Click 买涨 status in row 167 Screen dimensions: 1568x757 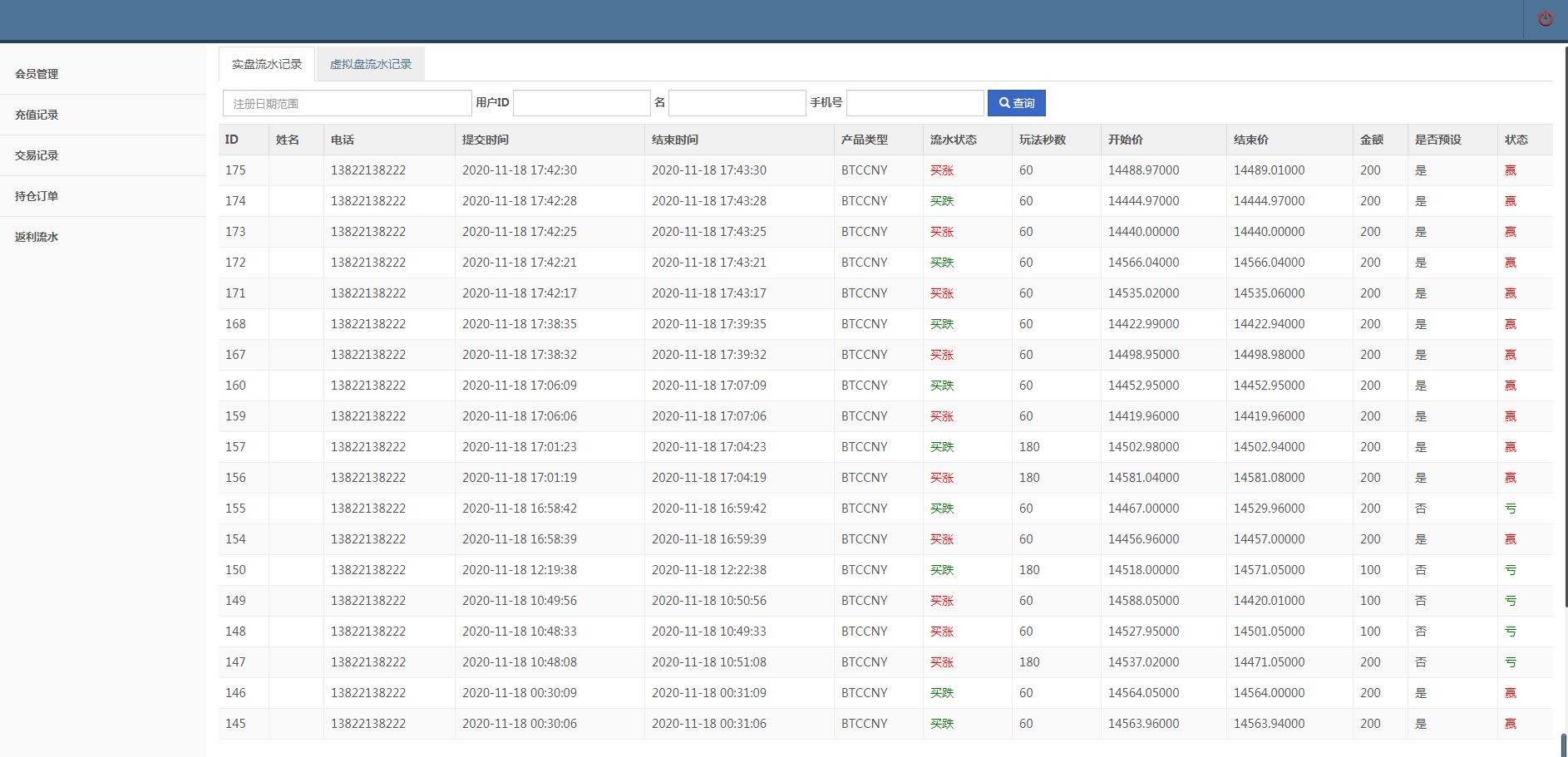pos(942,355)
